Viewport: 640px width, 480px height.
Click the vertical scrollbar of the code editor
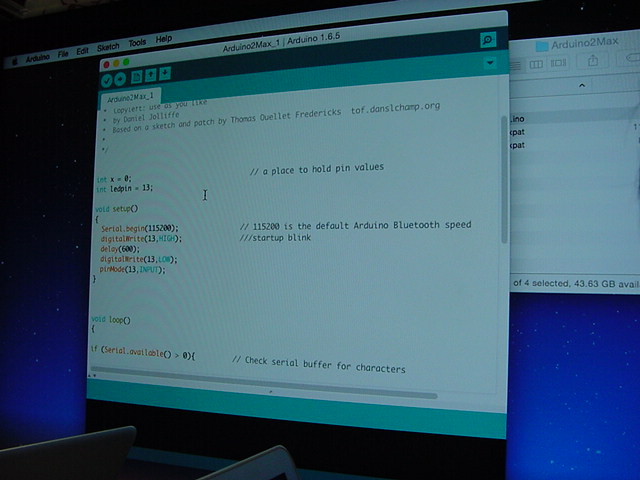click(x=504, y=180)
